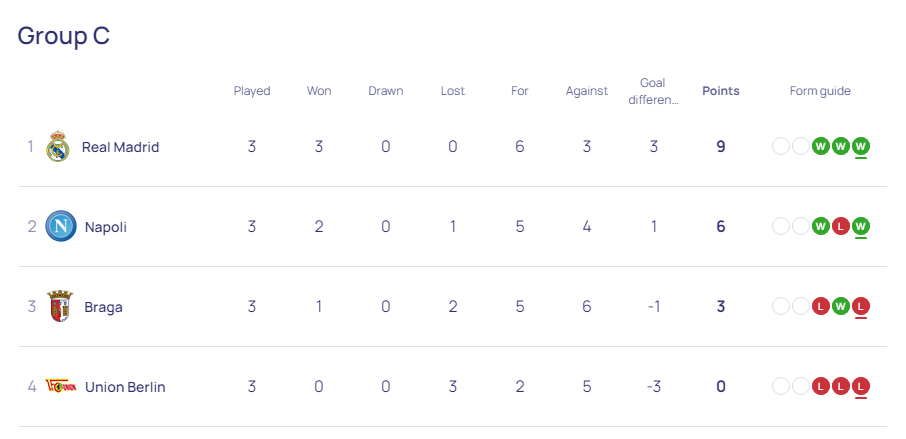Open the Braga team link
Screen dimensions: 906x439
[103, 307]
